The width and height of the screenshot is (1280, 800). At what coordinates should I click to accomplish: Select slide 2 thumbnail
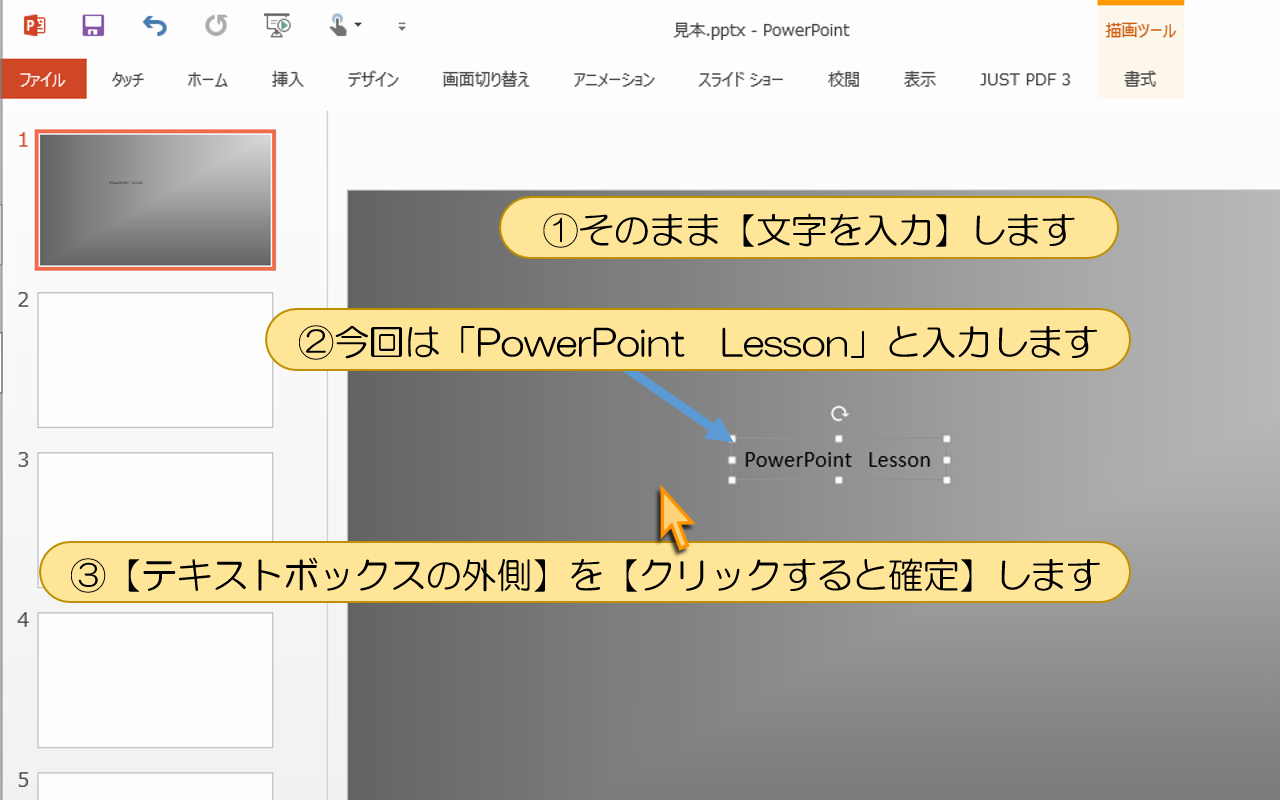tap(155, 360)
